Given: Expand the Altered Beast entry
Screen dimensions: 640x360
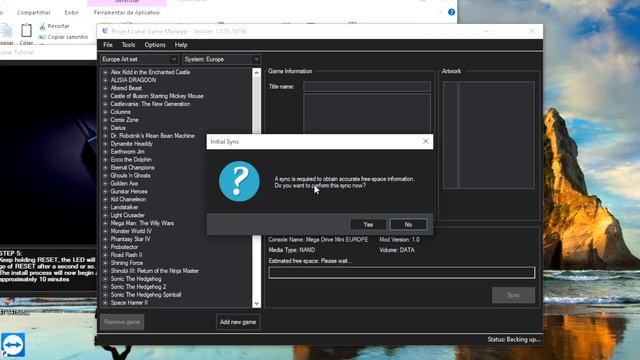Looking at the screenshot, I should coord(105,88).
